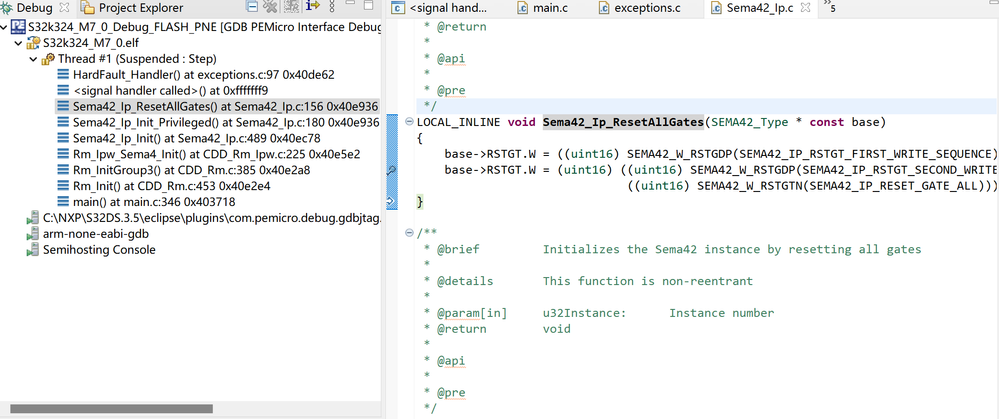This screenshot has width=999, height=419.
Task: Fold the Sema42_Ip_ResetAllGates function block
Action: [x=409, y=122]
